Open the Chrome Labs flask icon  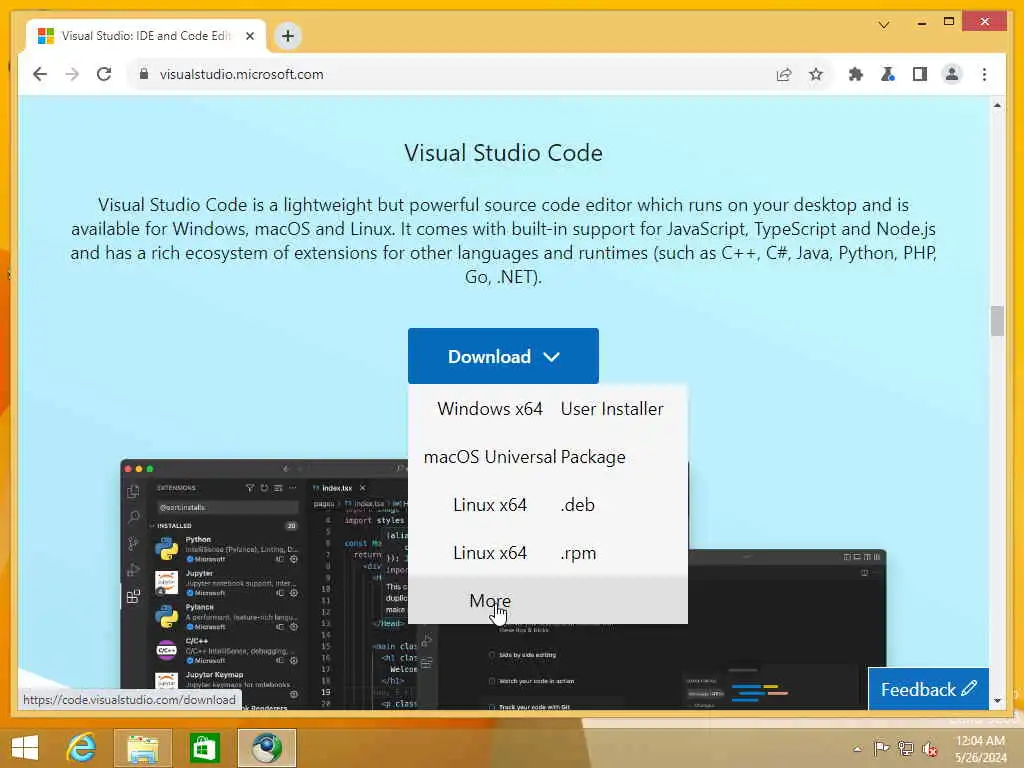pyautogui.click(x=888, y=74)
